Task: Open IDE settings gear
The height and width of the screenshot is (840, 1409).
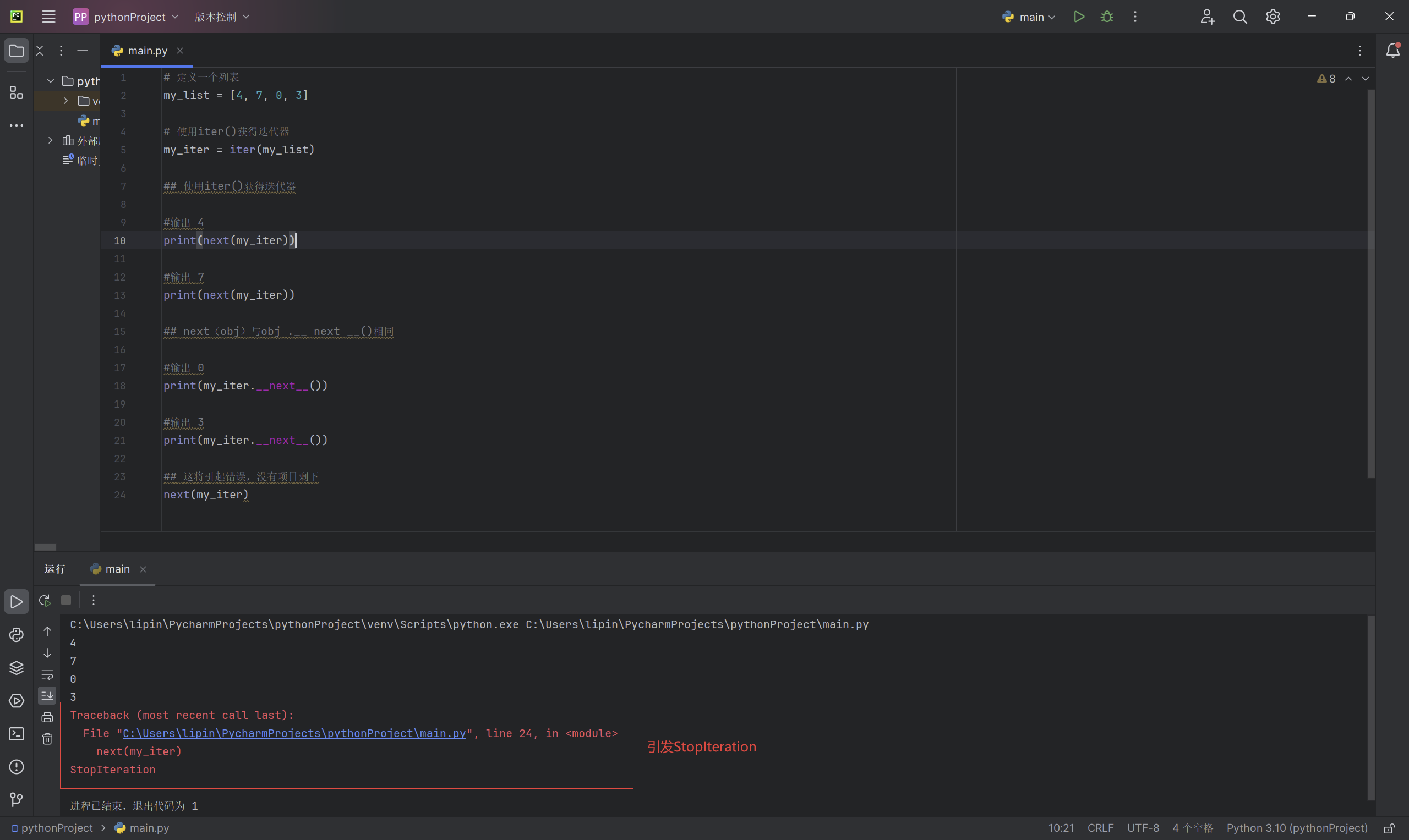Action: click(1273, 17)
